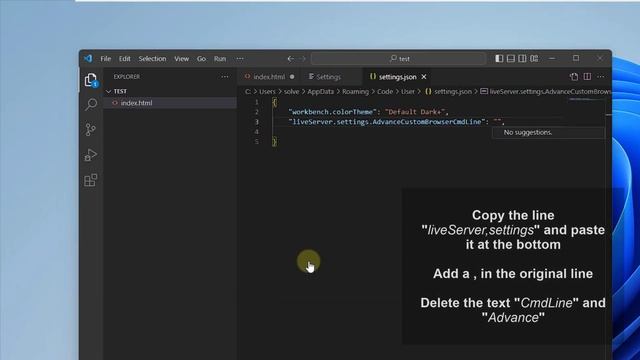
Task: Click the liveServer.settings.AdvanceCustomBrowserCmdLine key
Action: click(387, 122)
